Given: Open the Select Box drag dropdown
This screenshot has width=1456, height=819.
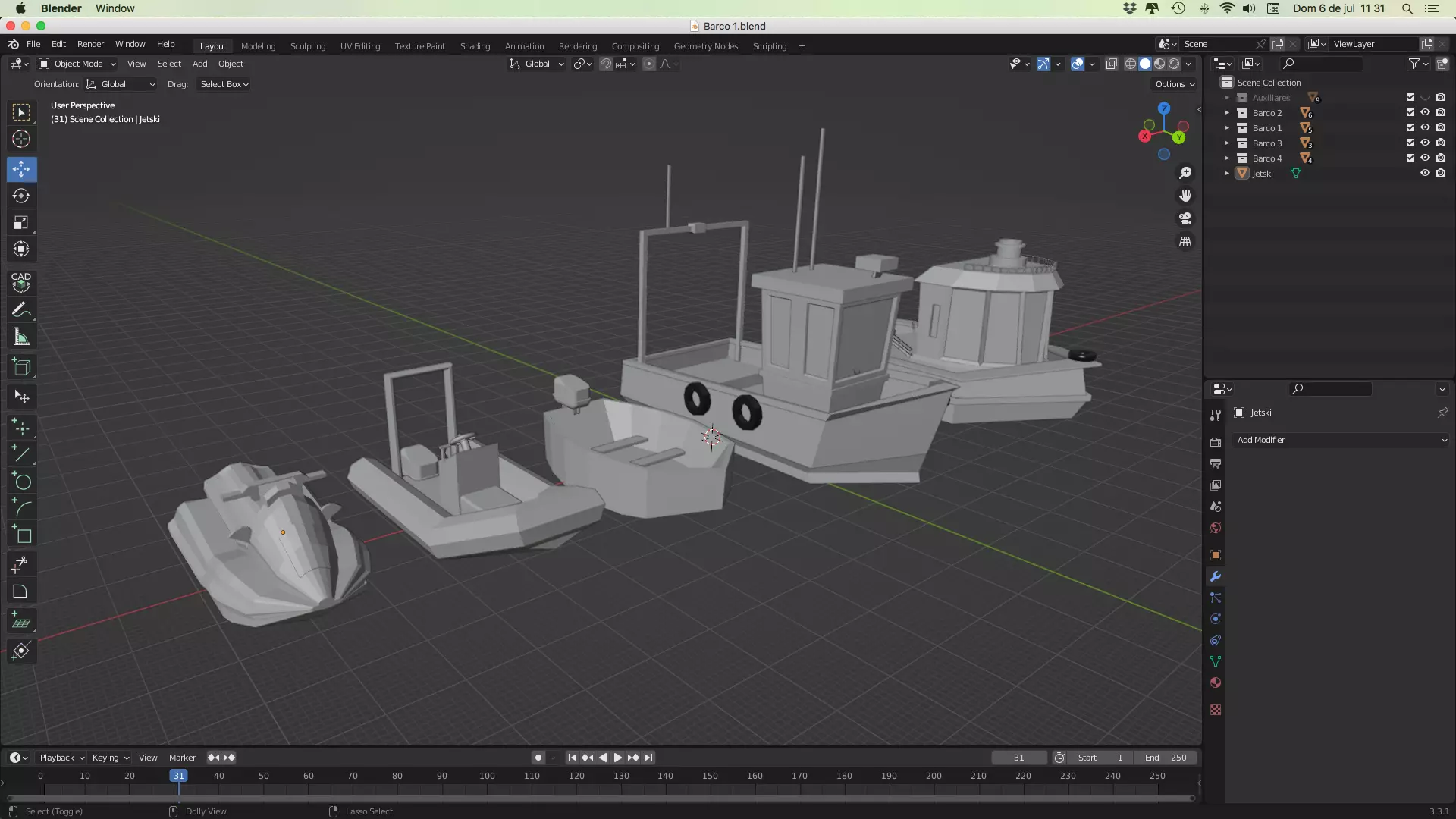Looking at the screenshot, I should pos(224,84).
